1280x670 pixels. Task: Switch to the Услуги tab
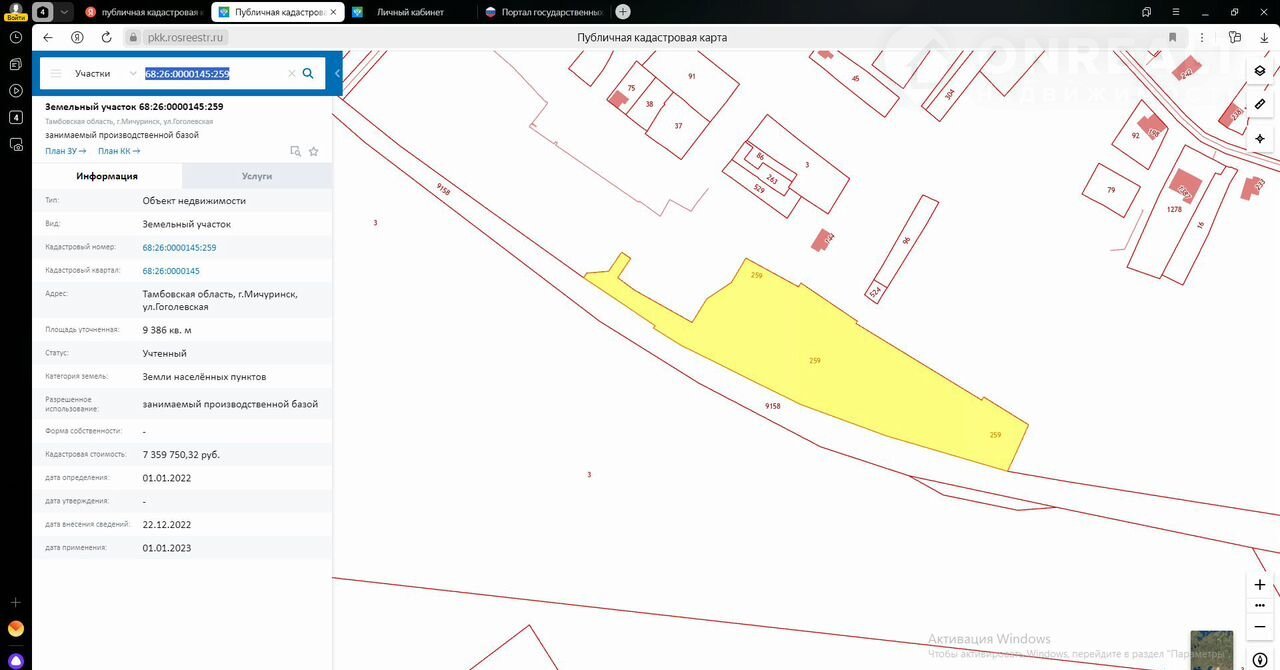coord(257,176)
